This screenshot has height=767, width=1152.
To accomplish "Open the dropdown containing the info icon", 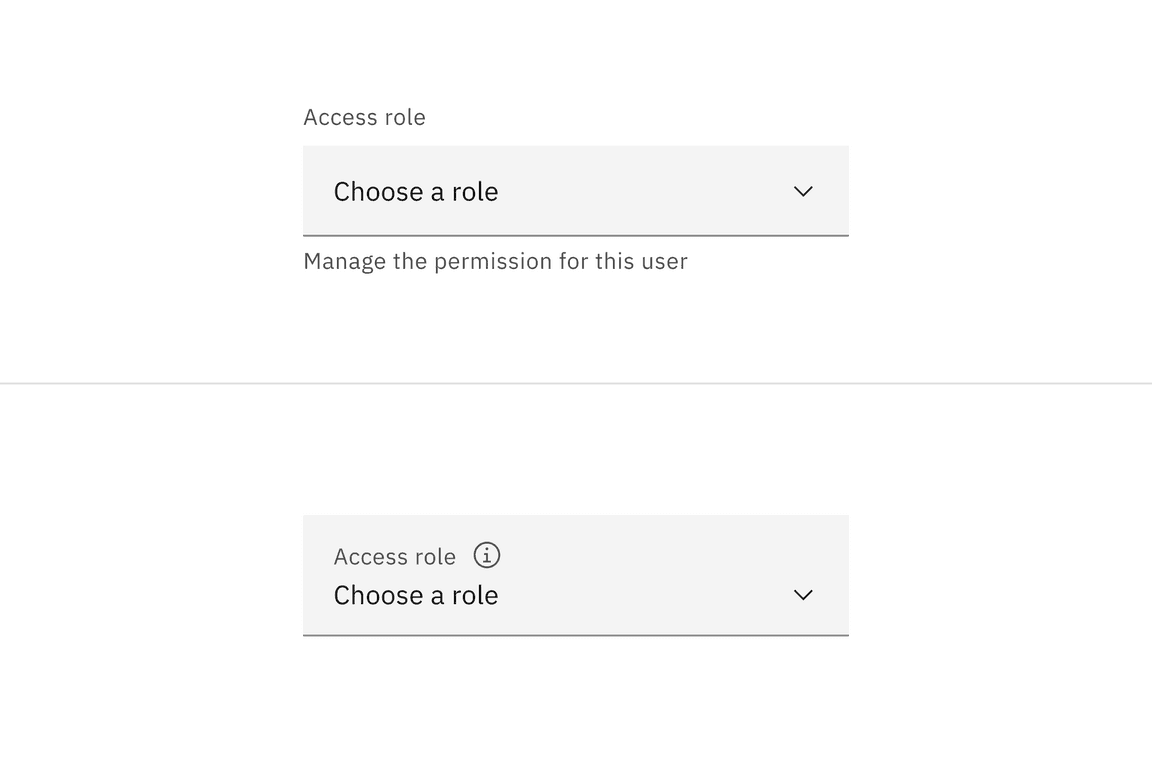I will (575, 576).
